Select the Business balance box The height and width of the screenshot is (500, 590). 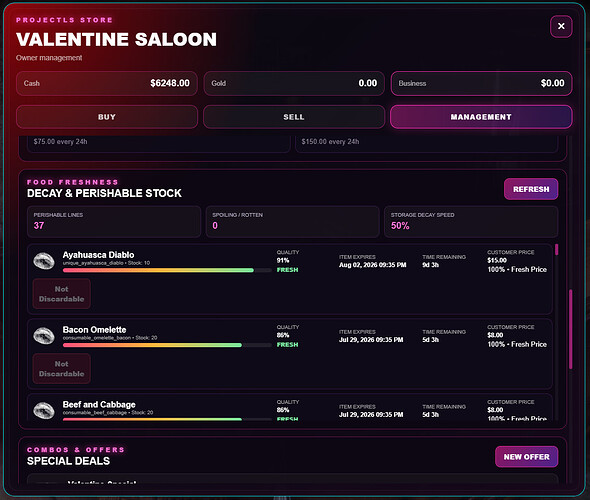[x=481, y=83]
